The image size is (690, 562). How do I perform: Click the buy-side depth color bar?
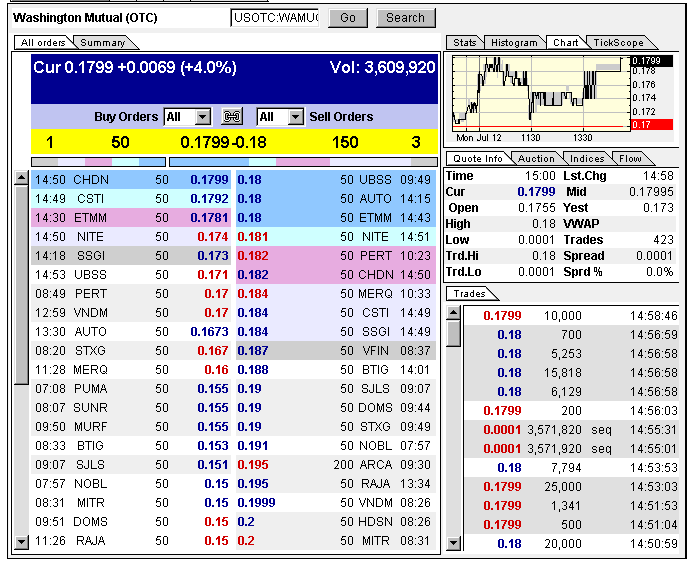click(98, 161)
